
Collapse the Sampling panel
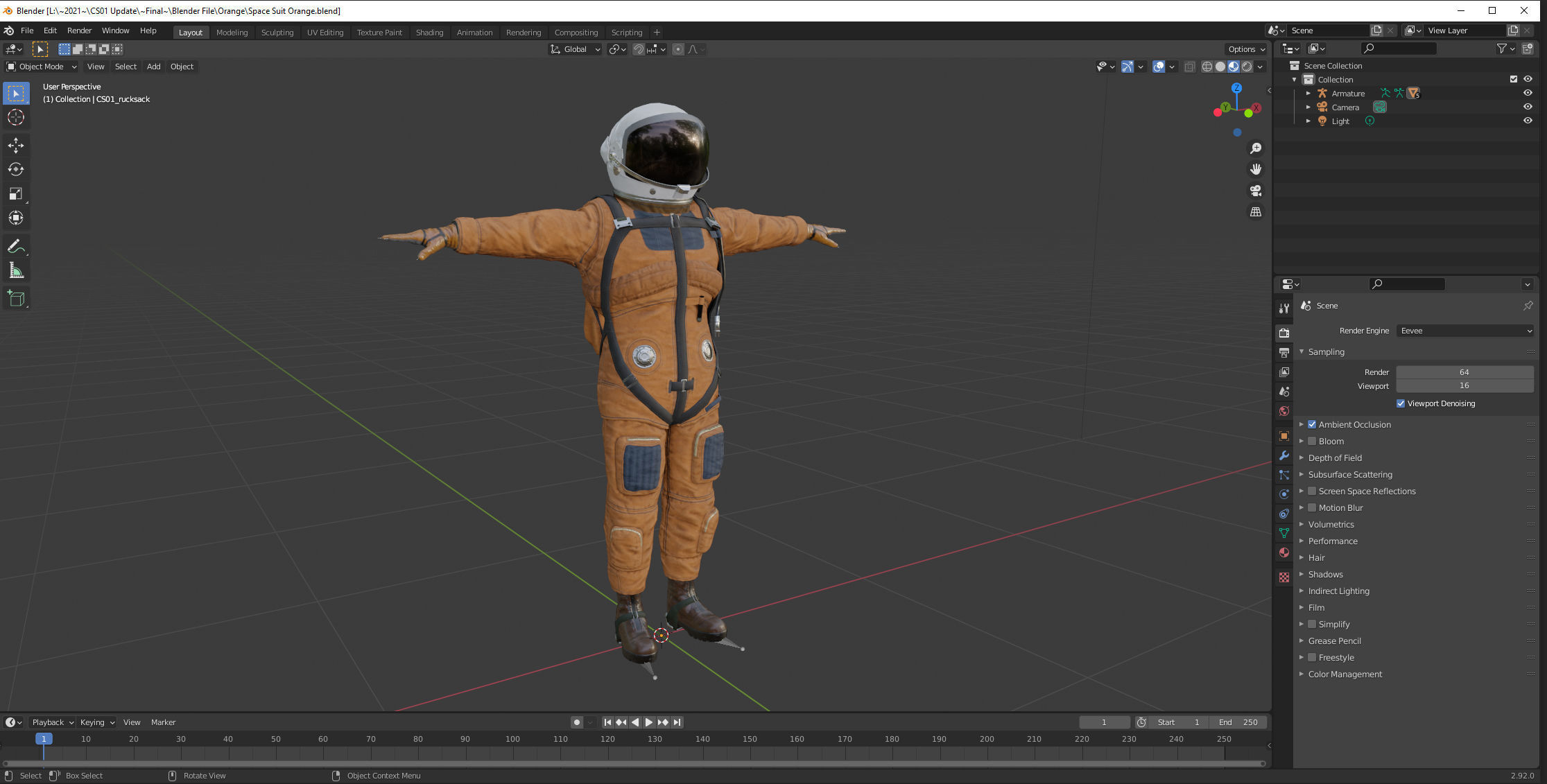click(x=1302, y=351)
